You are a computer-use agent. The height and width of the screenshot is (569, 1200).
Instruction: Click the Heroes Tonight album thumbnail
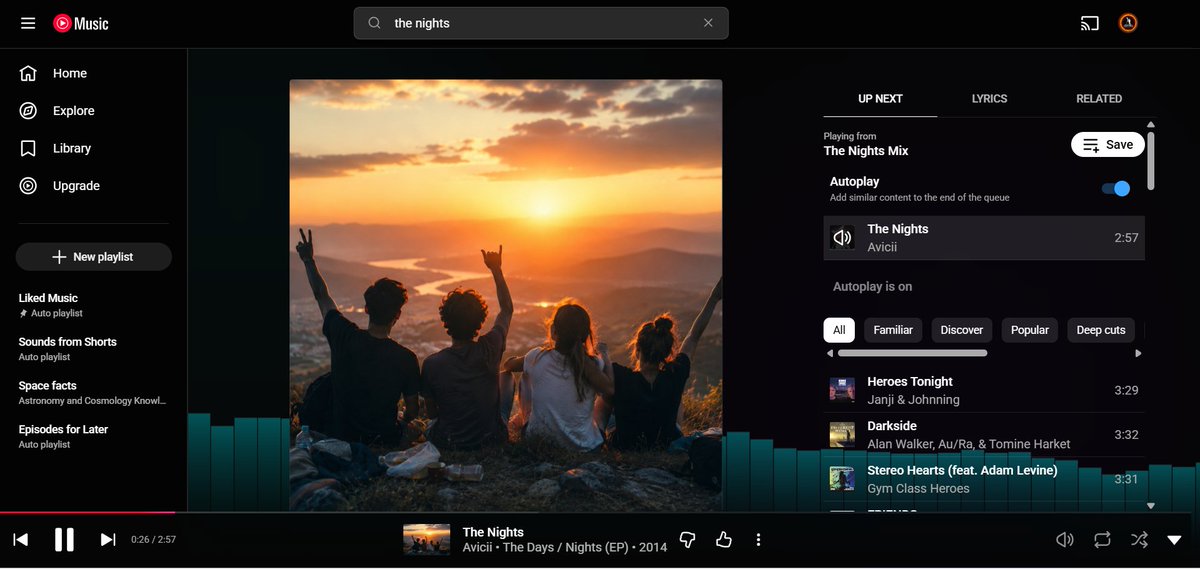(x=842, y=390)
